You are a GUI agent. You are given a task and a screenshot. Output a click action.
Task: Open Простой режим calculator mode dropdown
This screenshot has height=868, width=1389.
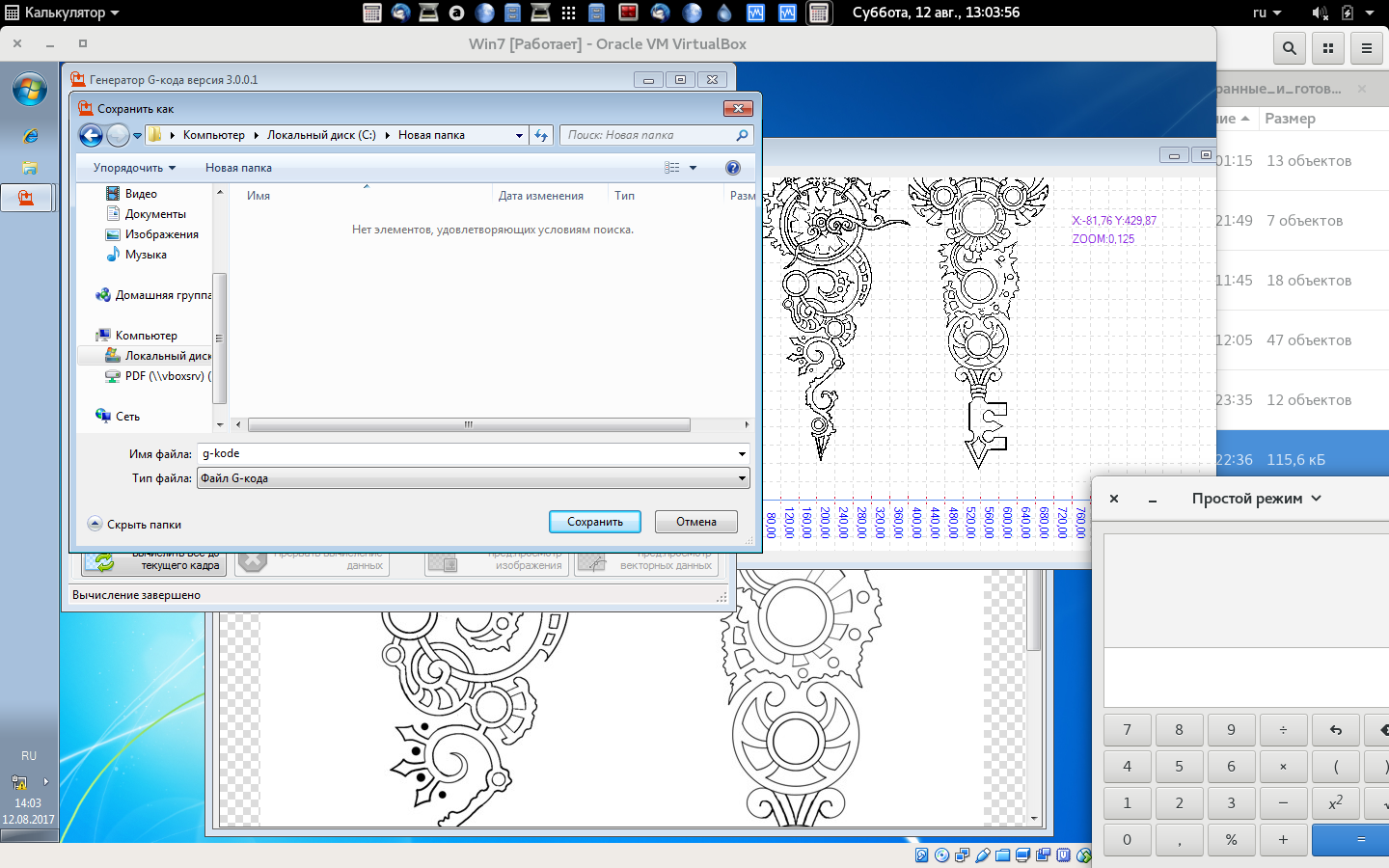tap(1256, 499)
